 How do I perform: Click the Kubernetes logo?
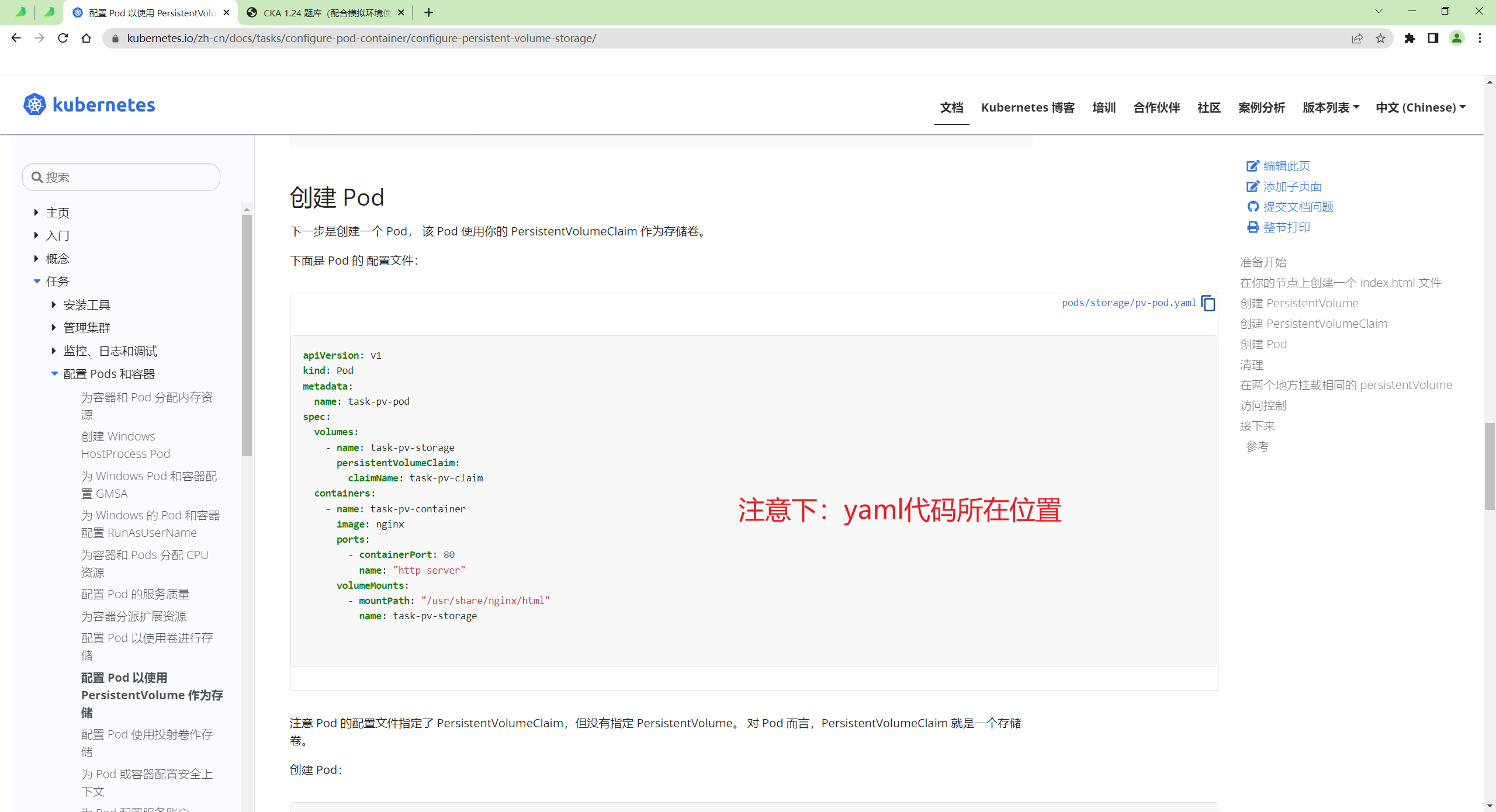tap(89, 105)
